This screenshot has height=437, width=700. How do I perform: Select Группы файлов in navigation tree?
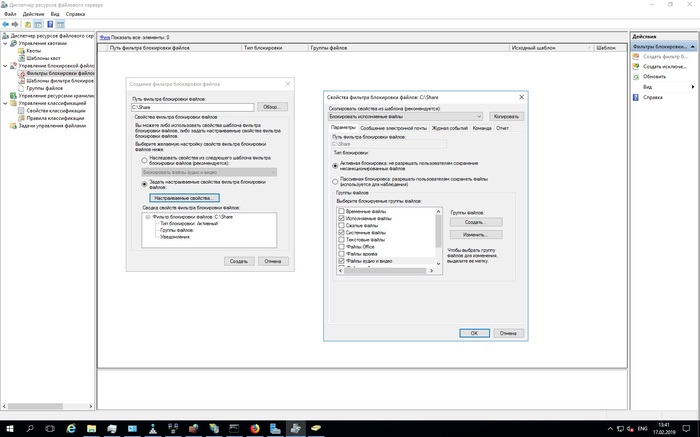pyautogui.click(x=41, y=87)
